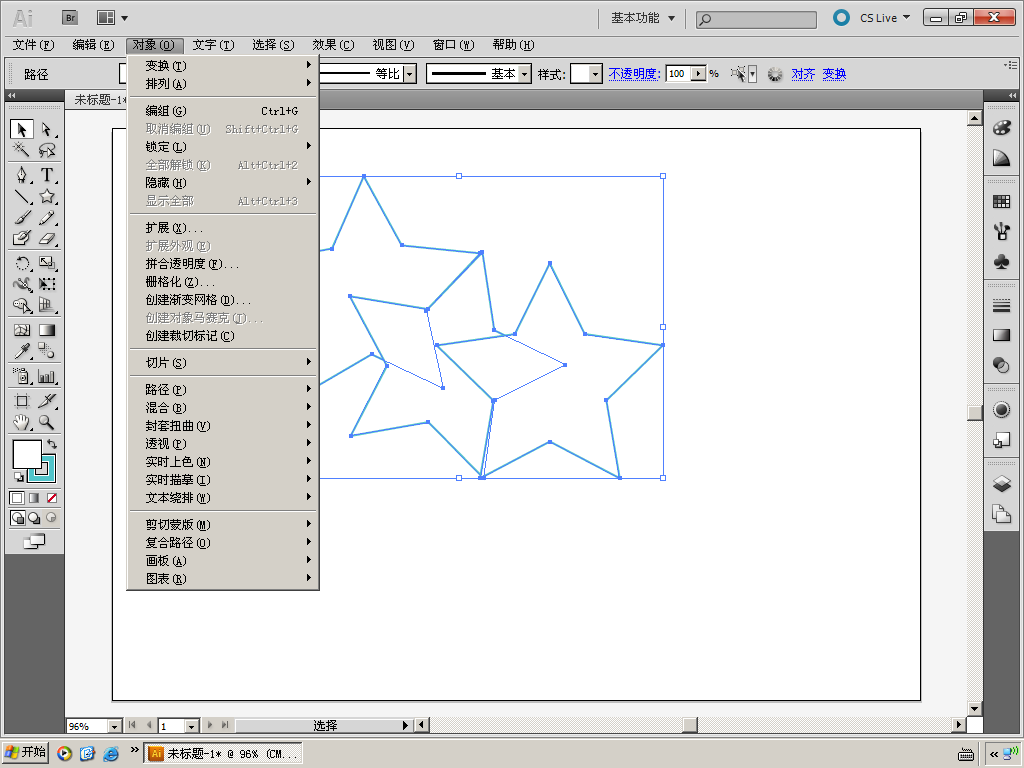1024x768 pixels.
Task: Select the Pen tool
Action: pyautogui.click(x=22, y=175)
